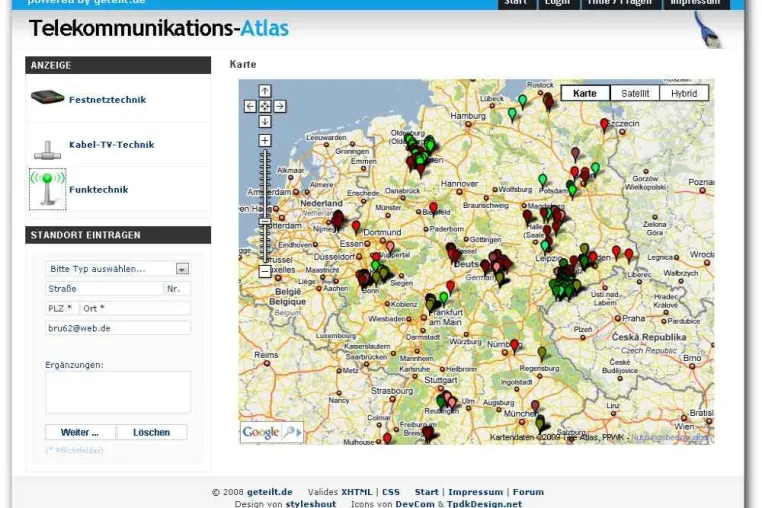Viewport: 762px width, 508px height.
Task: Click the olive marker near Regensburg
Action: tap(542, 353)
